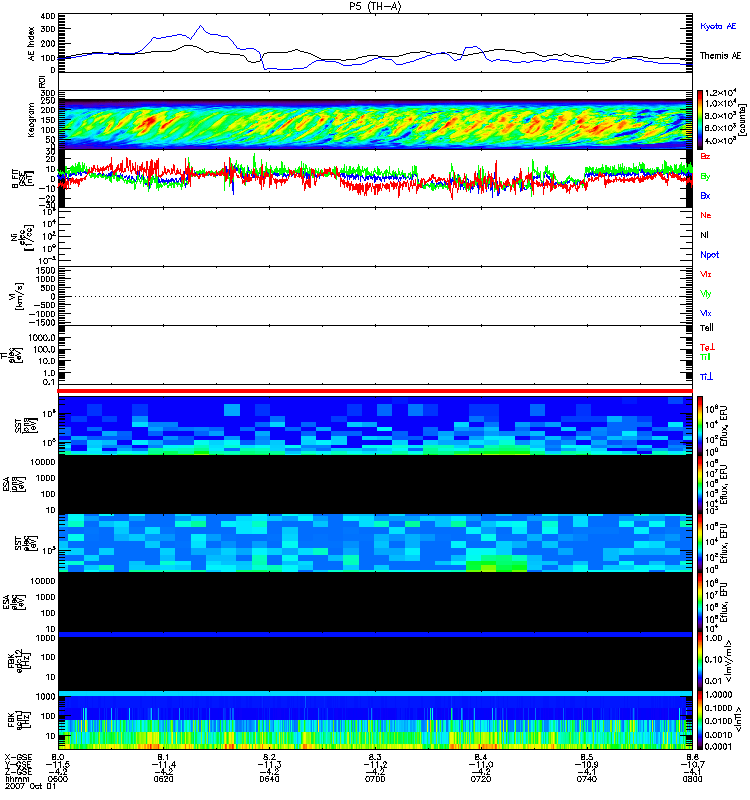Click the "Vi [km/s]" axis label
750x800 pixels.
pyautogui.click(x=16, y=296)
